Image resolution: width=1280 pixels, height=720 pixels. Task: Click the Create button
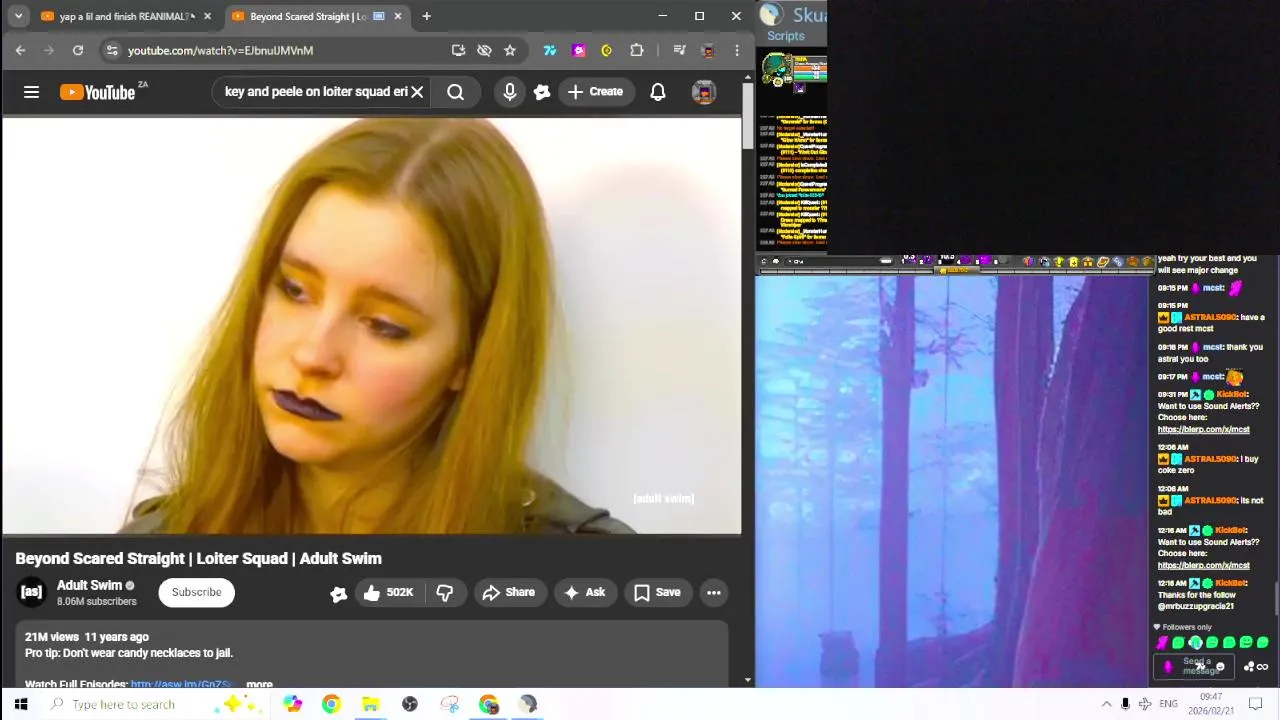click(595, 92)
